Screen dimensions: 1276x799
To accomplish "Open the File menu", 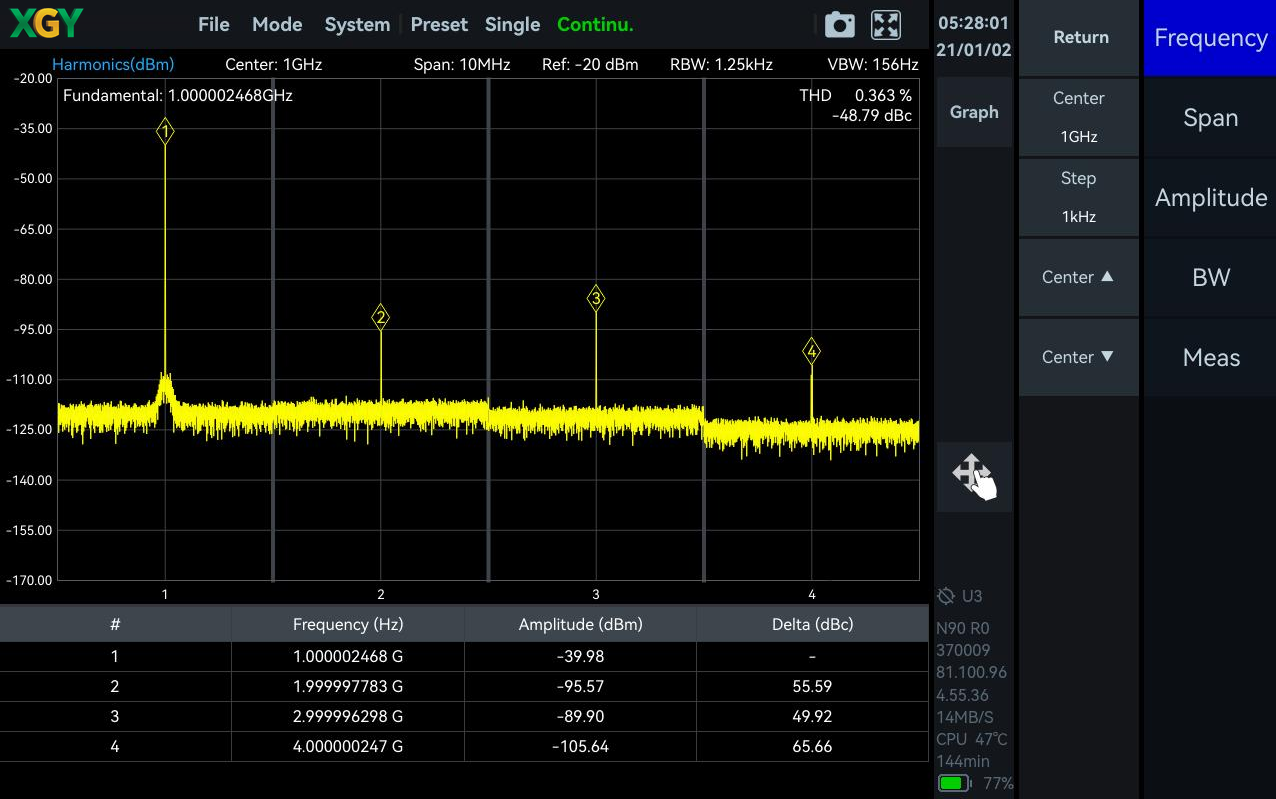I will click(214, 25).
